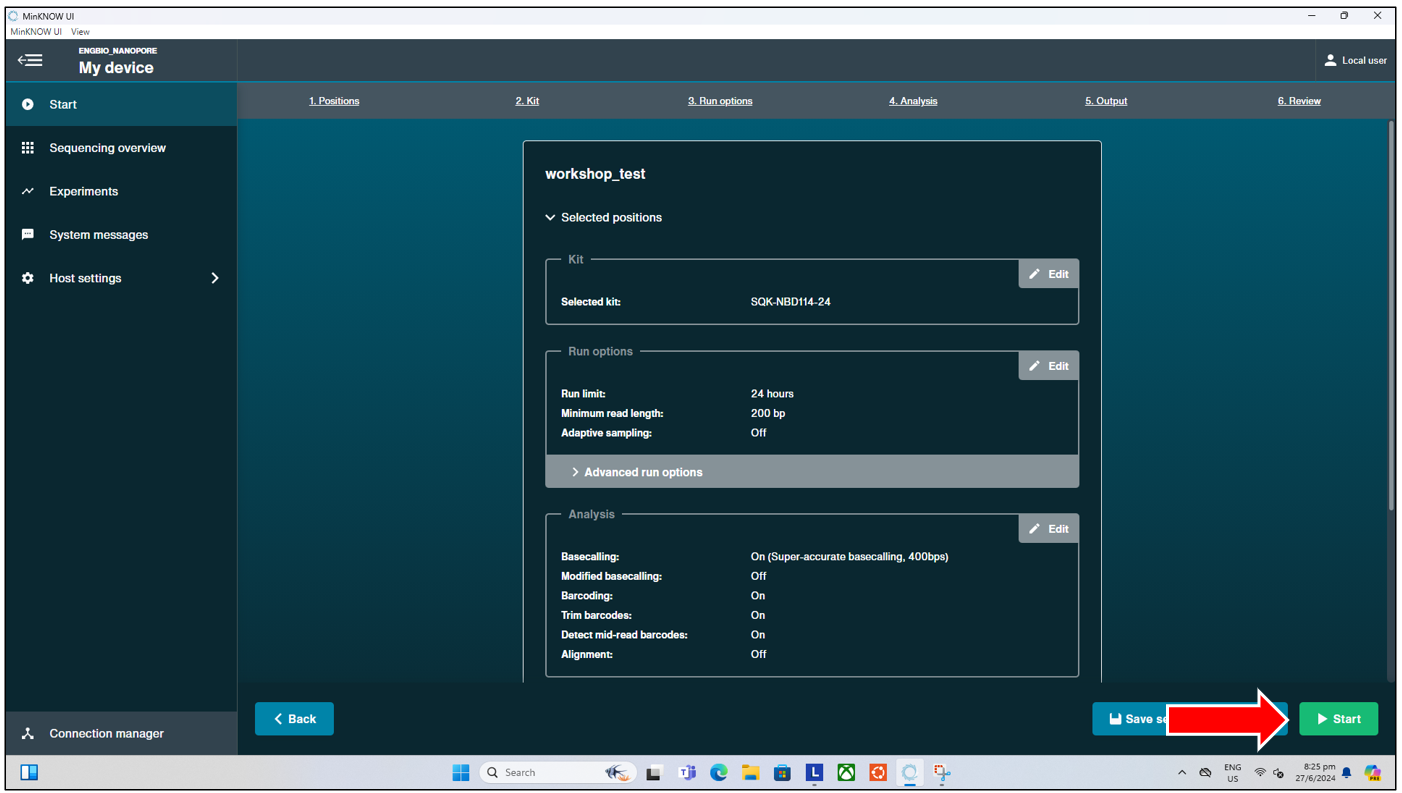
Task: Open Connection manager
Action: pos(121,733)
